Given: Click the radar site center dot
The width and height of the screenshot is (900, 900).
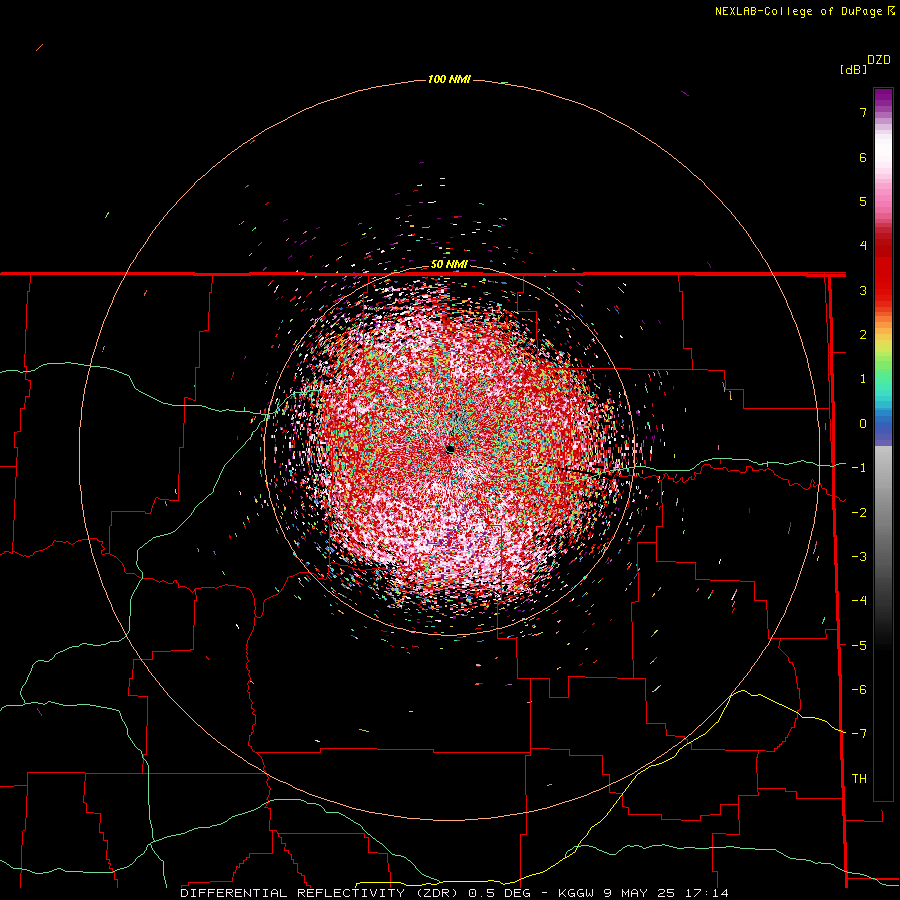Looking at the screenshot, I should (450, 449).
